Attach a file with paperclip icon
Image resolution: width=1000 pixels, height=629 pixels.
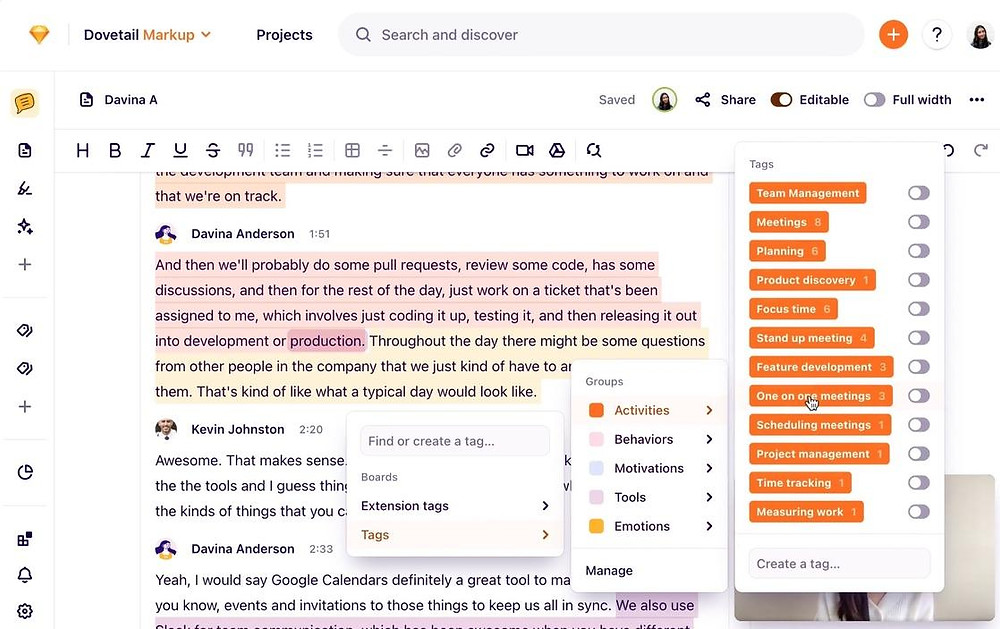(x=454, y=151)
